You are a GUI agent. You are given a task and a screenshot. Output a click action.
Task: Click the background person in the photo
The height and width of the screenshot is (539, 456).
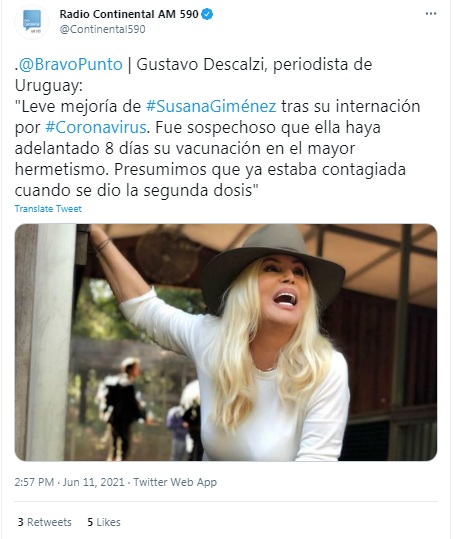tap(121, 407)
